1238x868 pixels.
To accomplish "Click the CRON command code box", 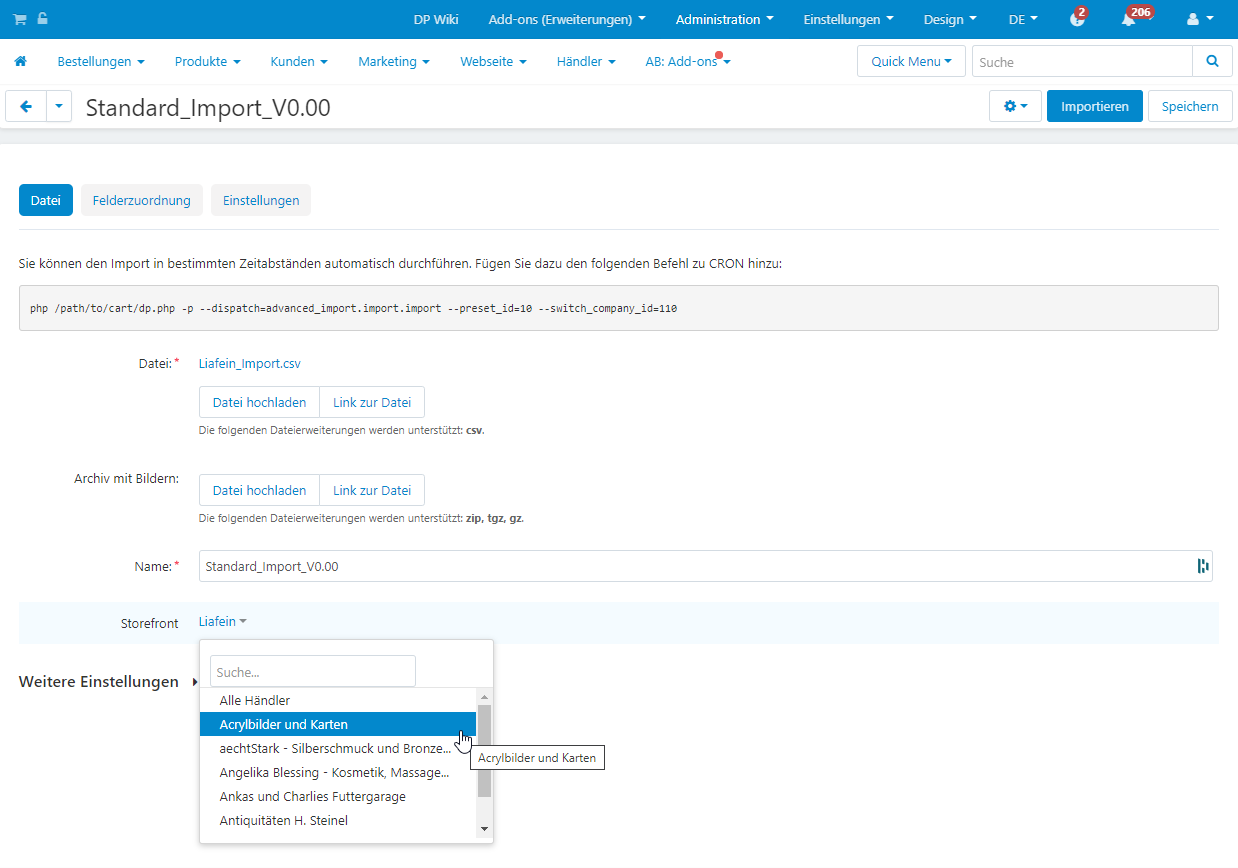I will (619, 308).
